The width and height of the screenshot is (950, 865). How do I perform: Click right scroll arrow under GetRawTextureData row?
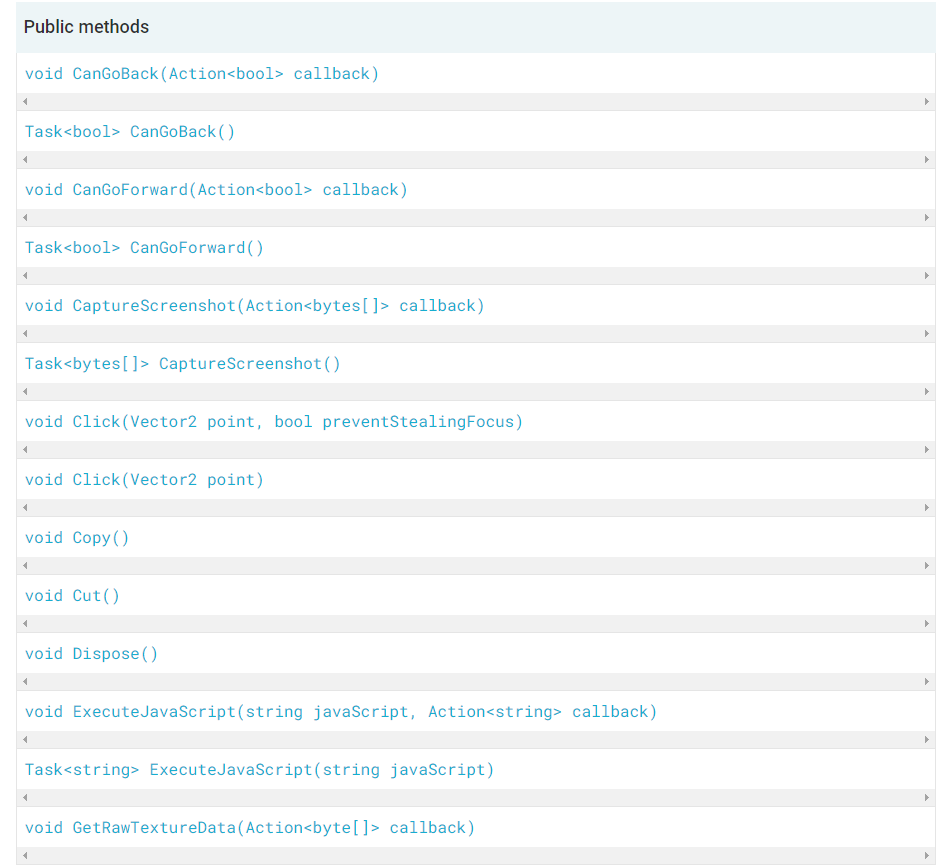[926, 856]
